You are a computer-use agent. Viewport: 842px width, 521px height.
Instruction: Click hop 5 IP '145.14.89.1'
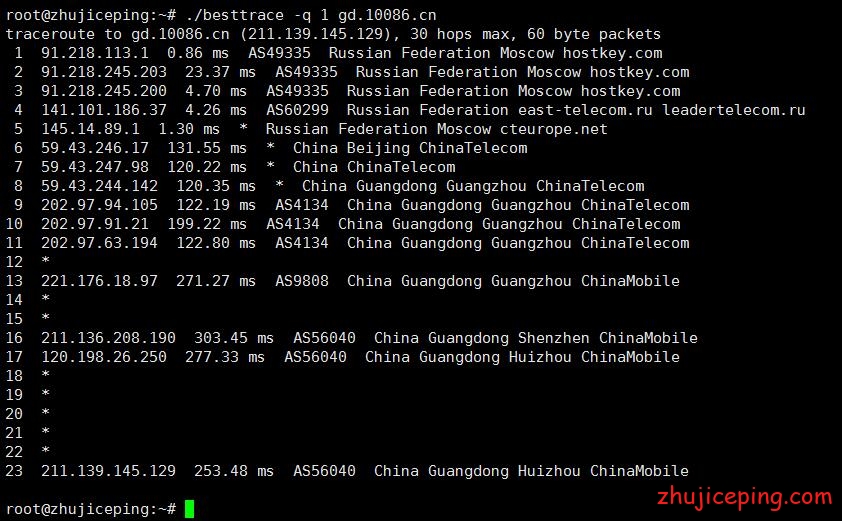point(90,129)
